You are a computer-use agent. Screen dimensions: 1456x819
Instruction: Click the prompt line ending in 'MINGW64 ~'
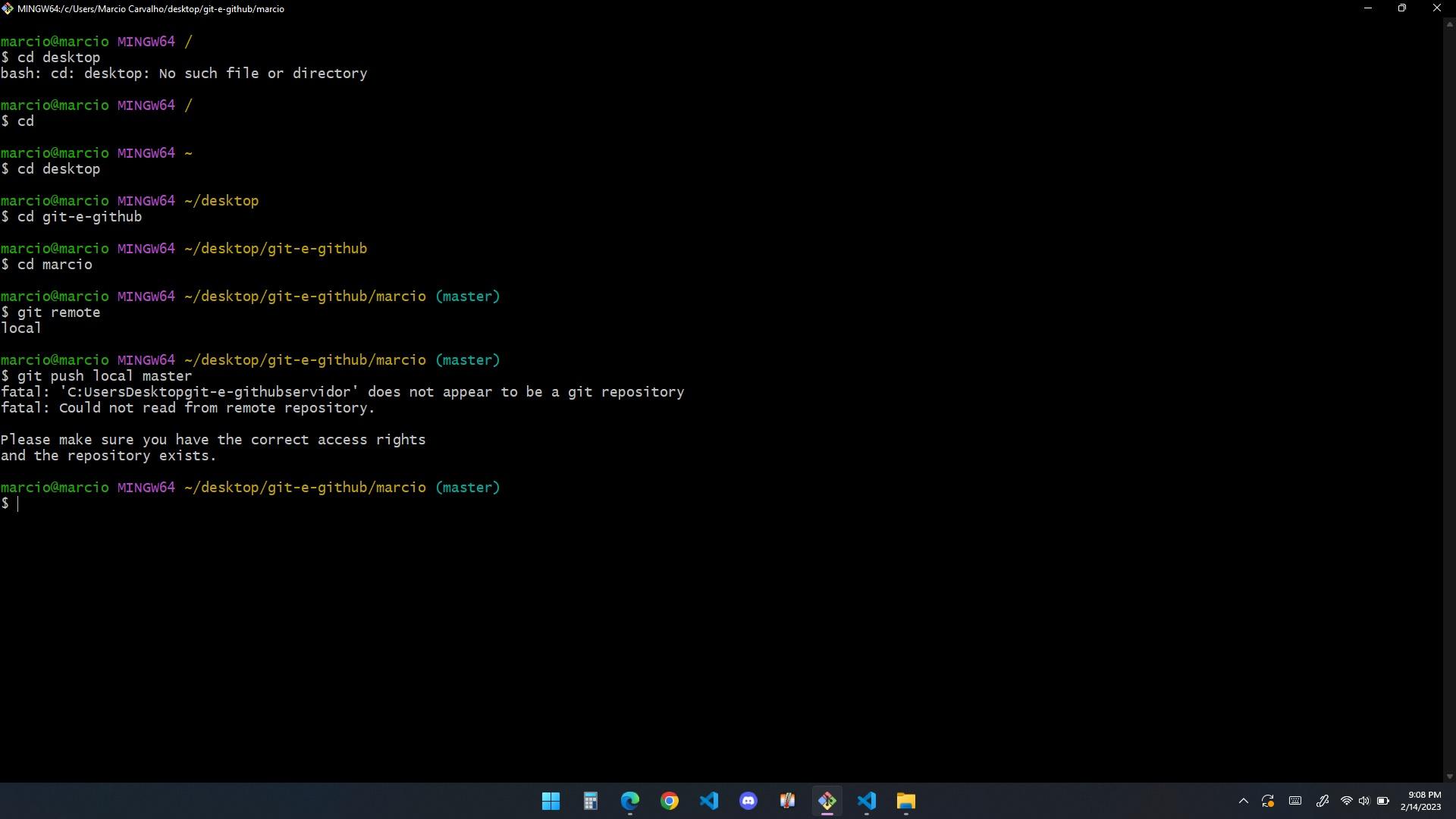click(x=96, y=153)
